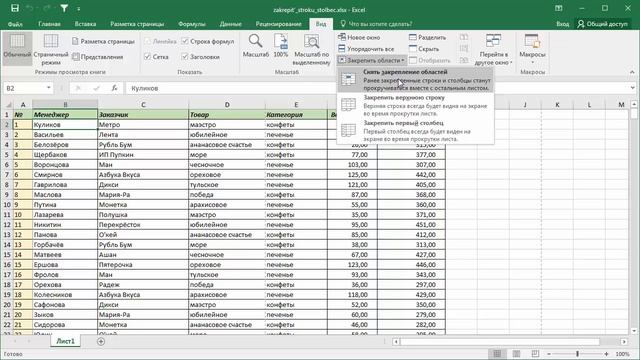Select Page Break Preview icon in status bar
This screenshot has width=640, height=360.
(535, 353)
